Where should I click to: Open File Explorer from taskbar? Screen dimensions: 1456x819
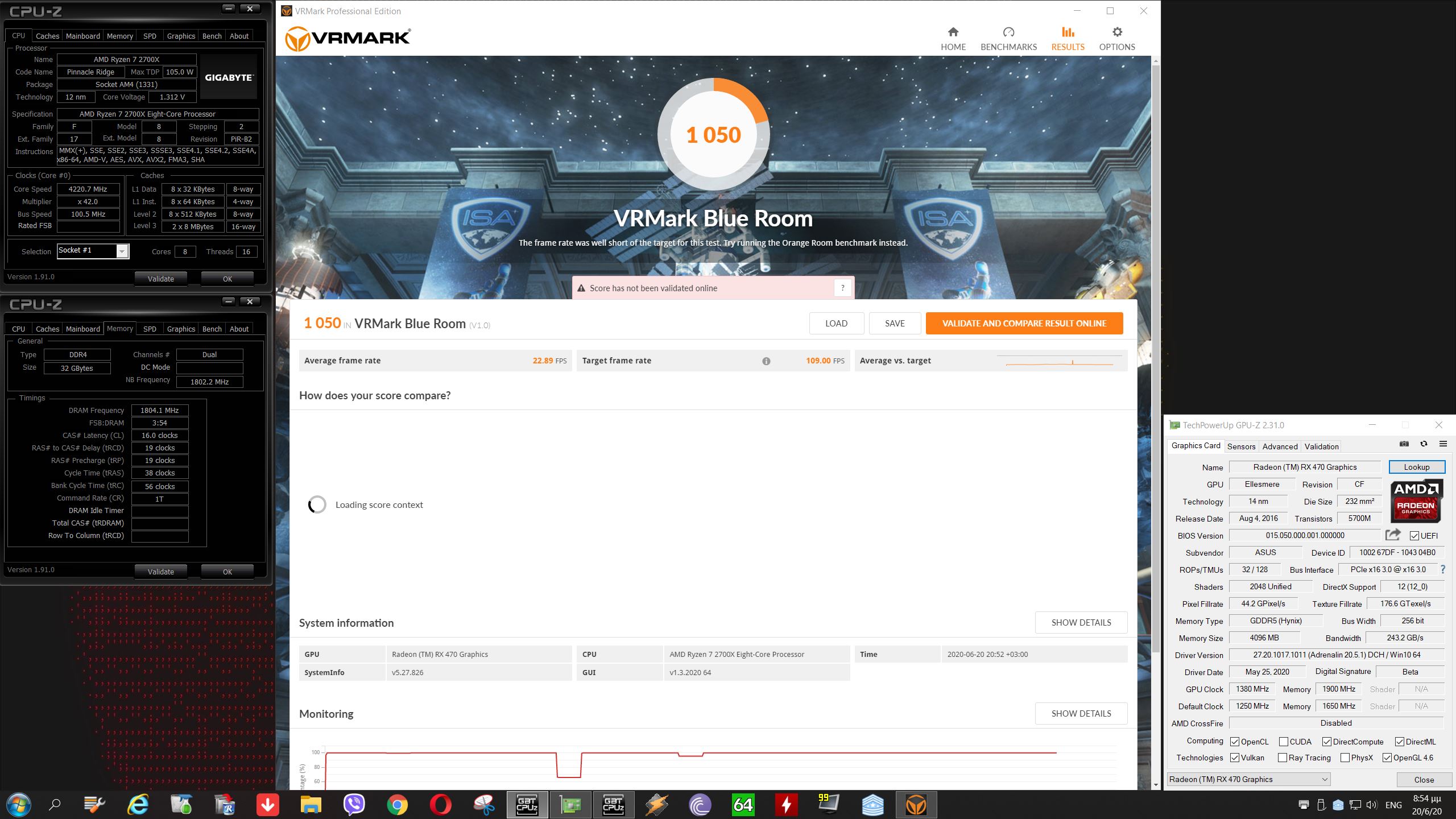pos(311,805)
